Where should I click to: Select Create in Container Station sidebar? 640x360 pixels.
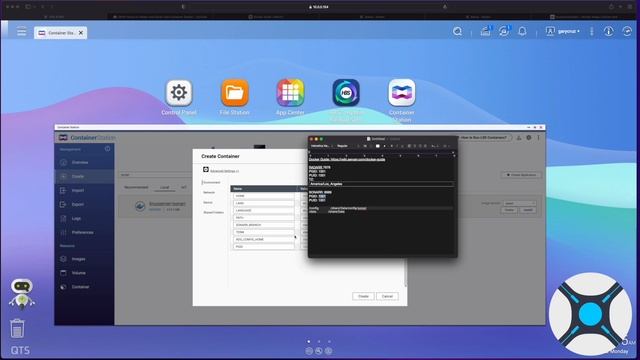click(x=84, y=176)
